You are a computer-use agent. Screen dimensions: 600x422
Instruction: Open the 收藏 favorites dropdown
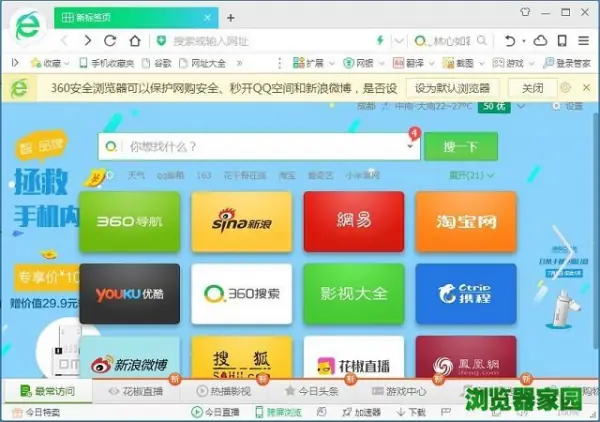pos(50,63)
